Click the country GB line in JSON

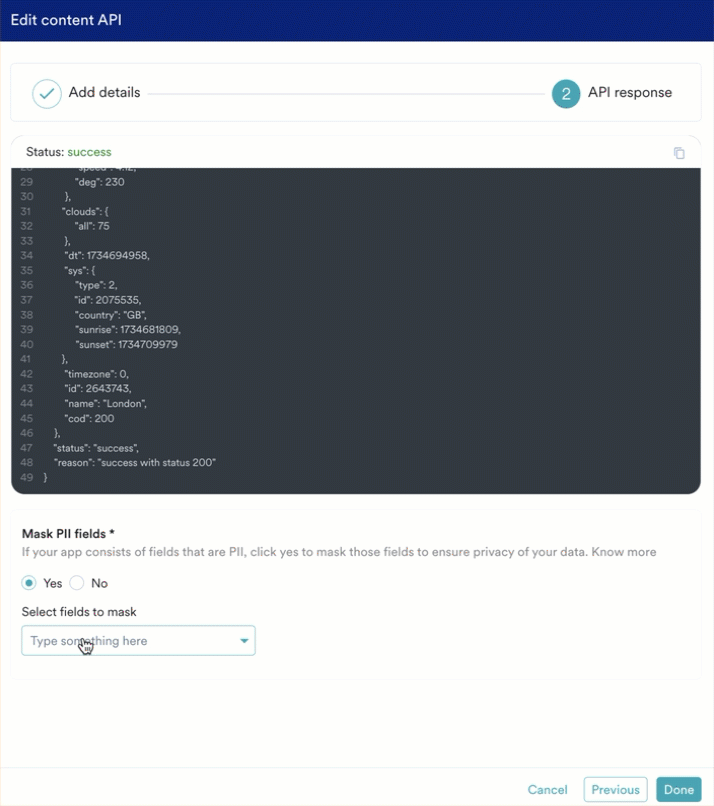coord(111,315)
